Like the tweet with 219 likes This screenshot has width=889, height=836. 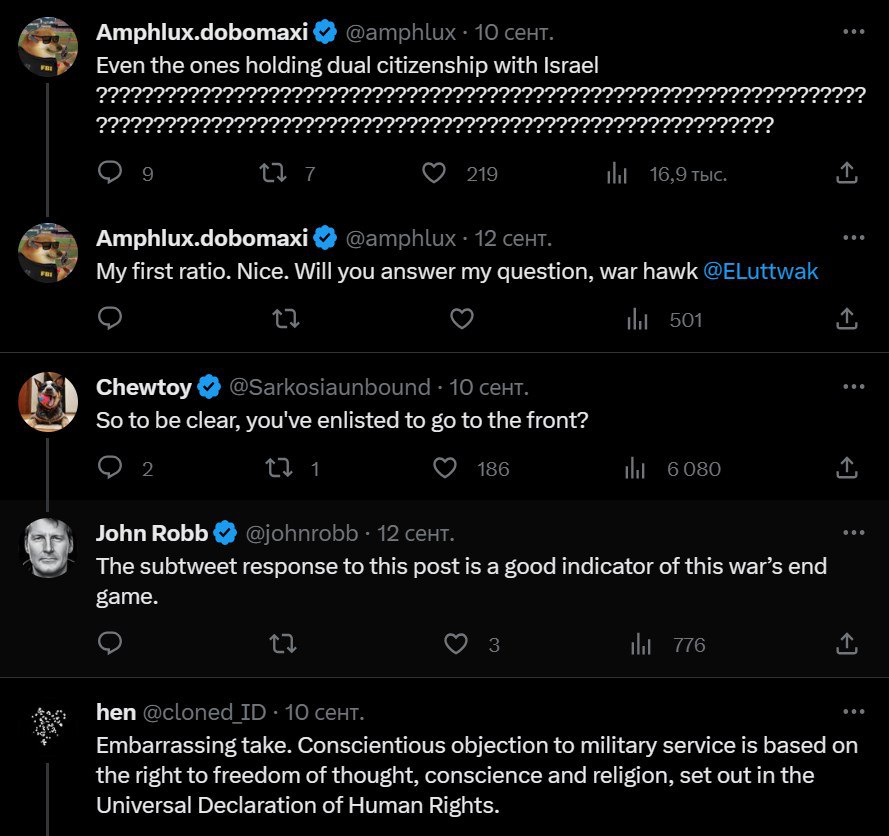pyautogui.click(x=433, y=173)
